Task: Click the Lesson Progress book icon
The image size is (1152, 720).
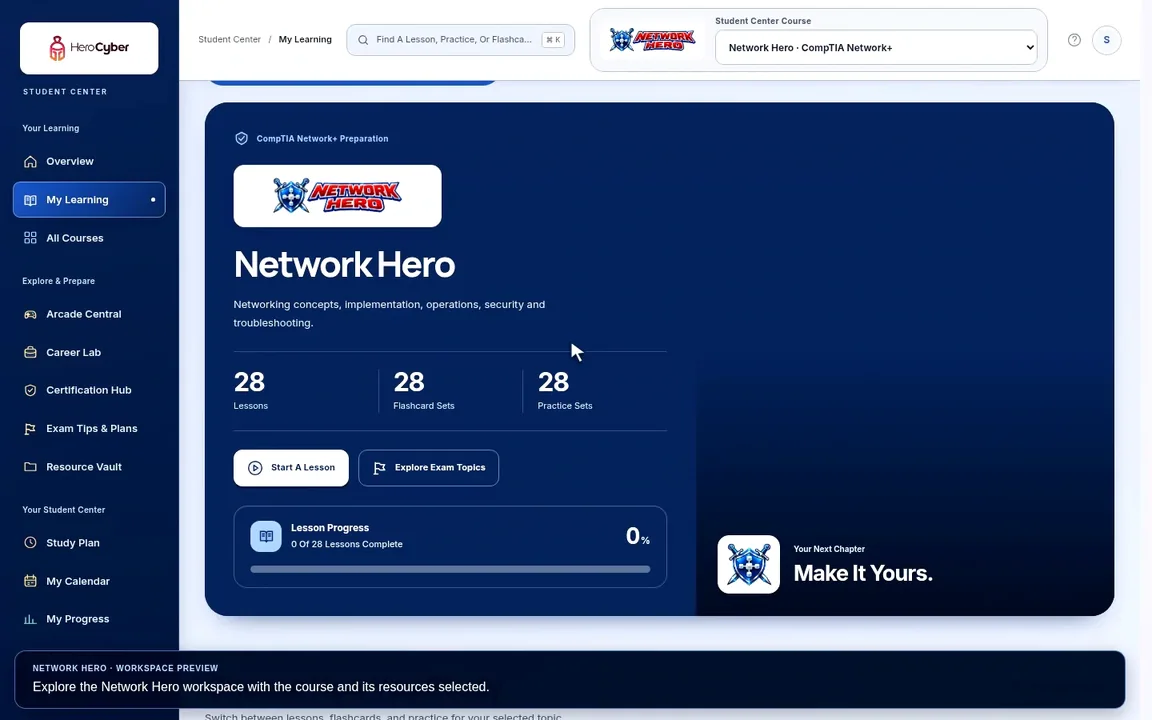Action: click(x=266, y=536)
